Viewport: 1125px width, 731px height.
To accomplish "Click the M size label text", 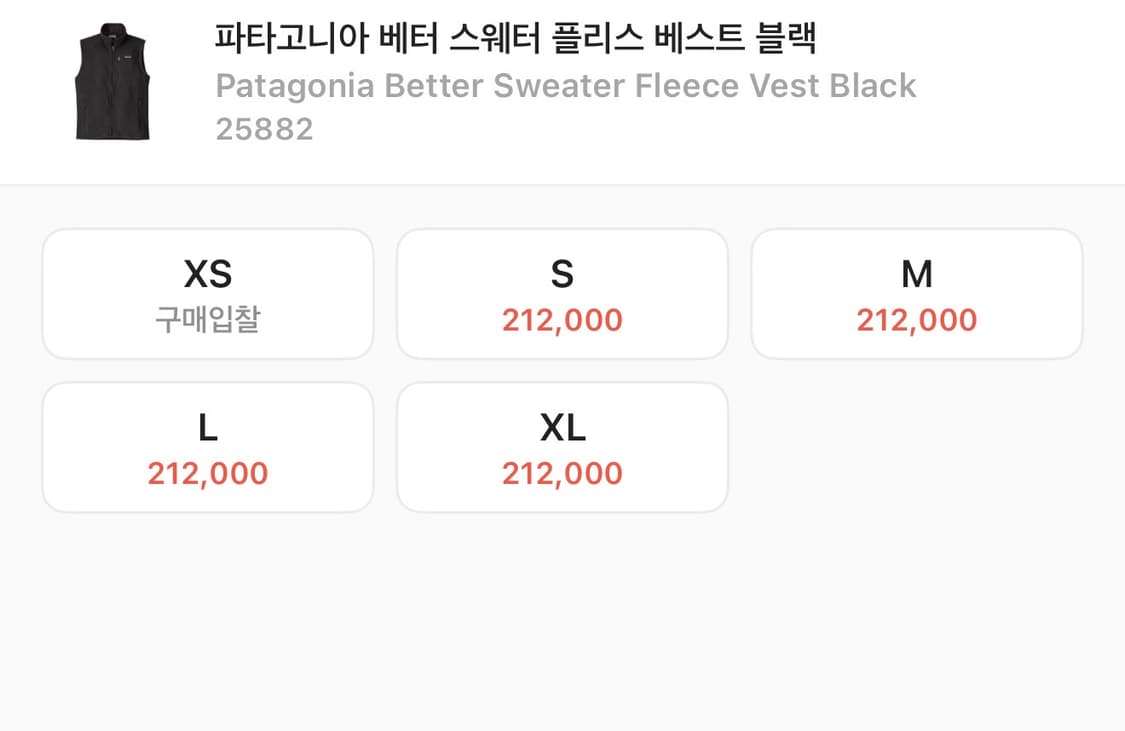I will [x=917, y=273].
